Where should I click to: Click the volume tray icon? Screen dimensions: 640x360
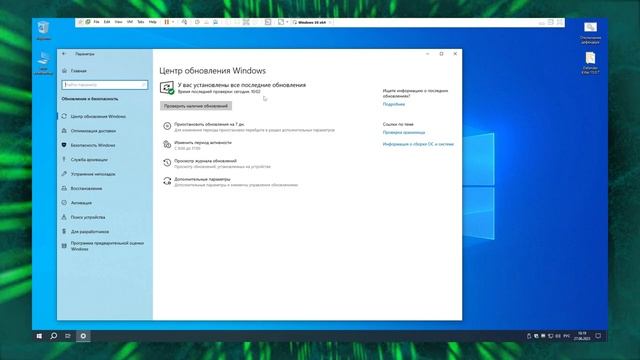coord(558,336)
